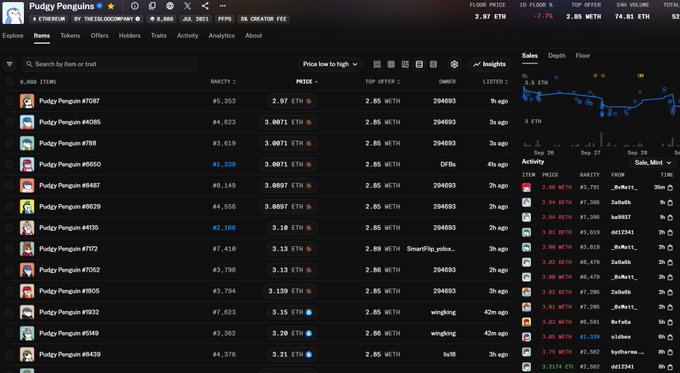Select the table list view icon
Image resolution: width=680 pixels, height=373 pixels.
[419, 64]
